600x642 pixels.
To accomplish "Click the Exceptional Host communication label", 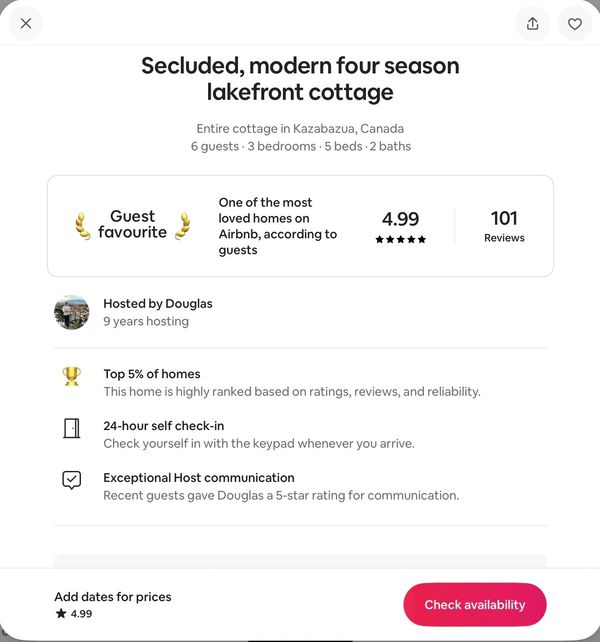I will coord(199,478).
